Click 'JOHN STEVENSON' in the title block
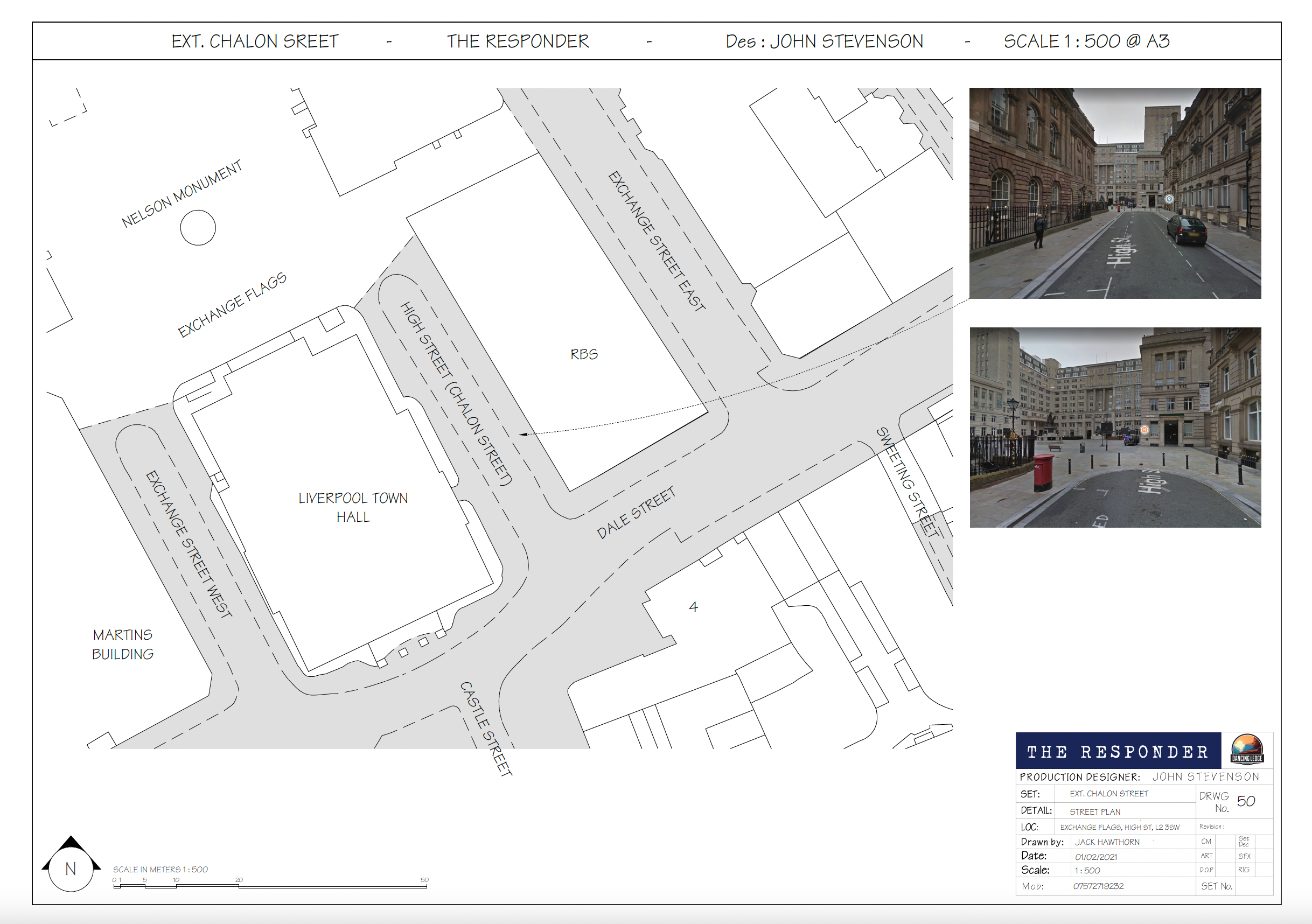This screenshot has height=924, width=1312. [x=1206, y=776]
